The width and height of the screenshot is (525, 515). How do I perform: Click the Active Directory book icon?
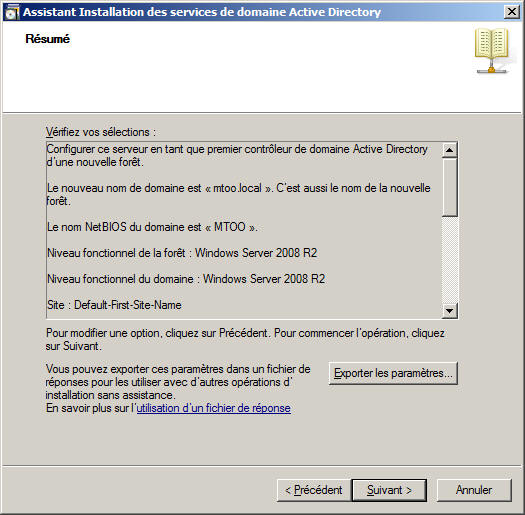[492, 51]
